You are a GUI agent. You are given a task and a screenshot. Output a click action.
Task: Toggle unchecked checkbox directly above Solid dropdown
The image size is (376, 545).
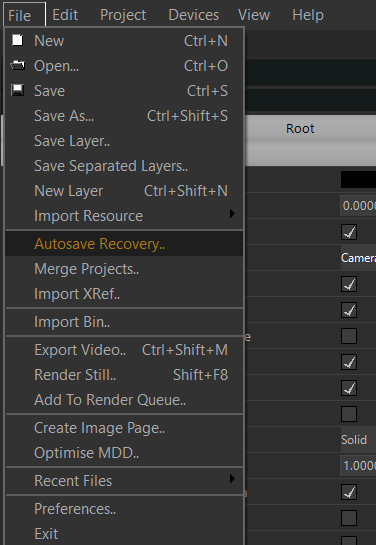pyautogui.click(x=349, y=414)
